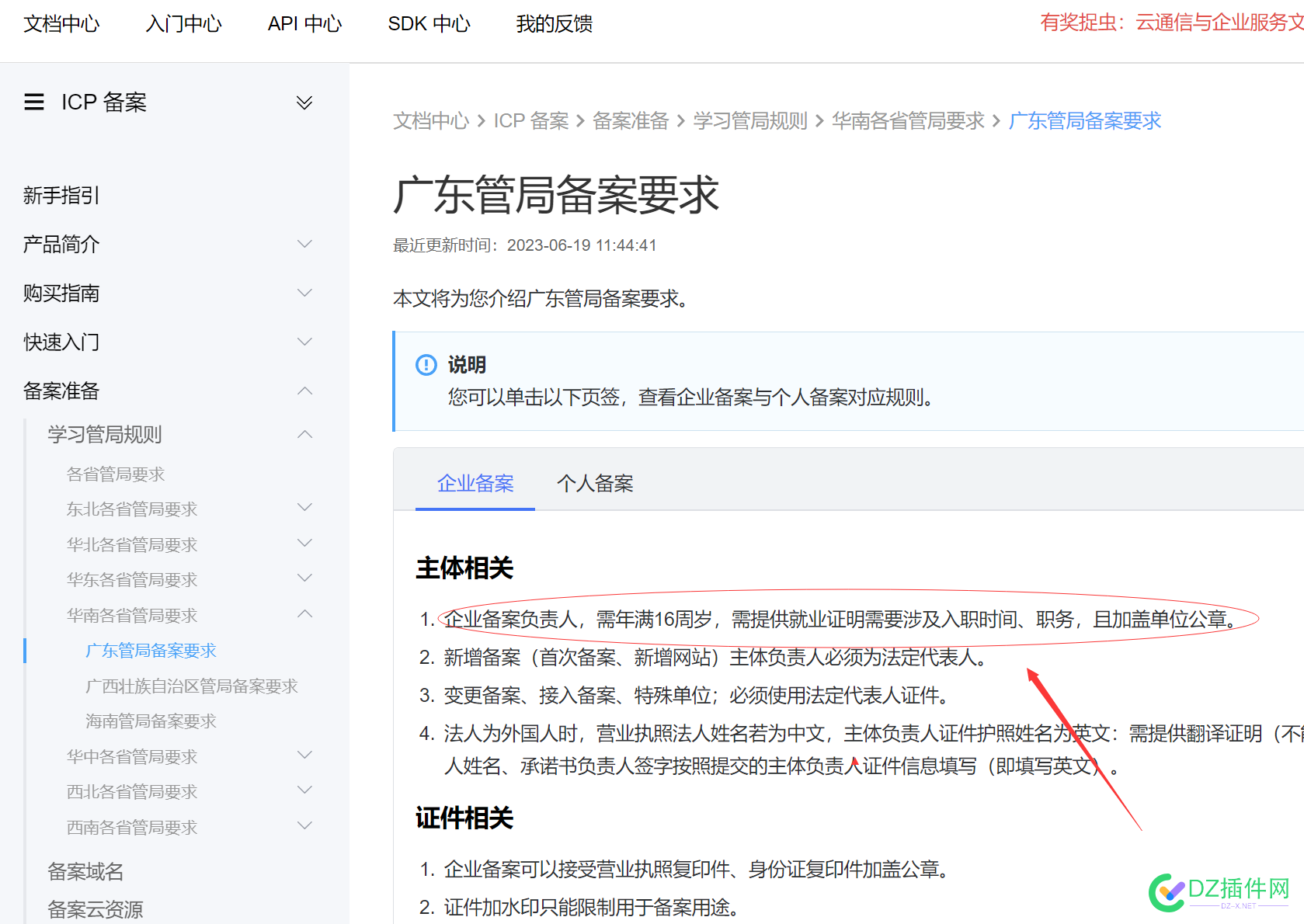1304x924 pixels.
Task: Open 备案云资源 sidebar item
Action: 96,909
